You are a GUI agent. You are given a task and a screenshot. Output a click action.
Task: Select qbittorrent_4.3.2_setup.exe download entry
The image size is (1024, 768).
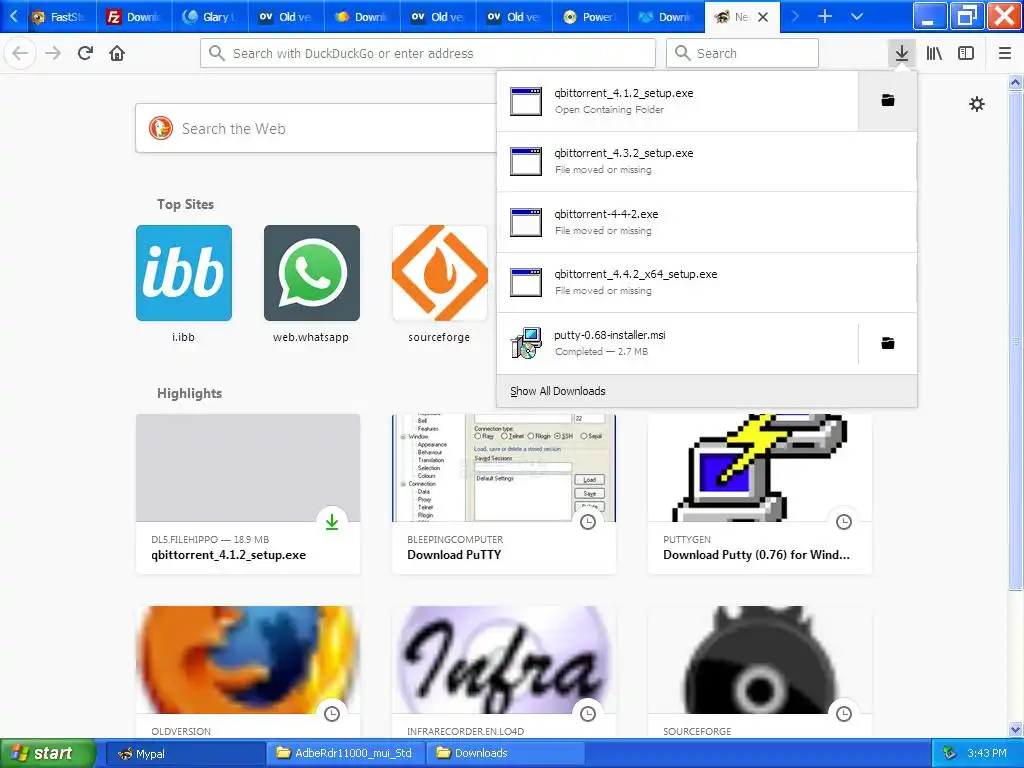coord(707,161)
